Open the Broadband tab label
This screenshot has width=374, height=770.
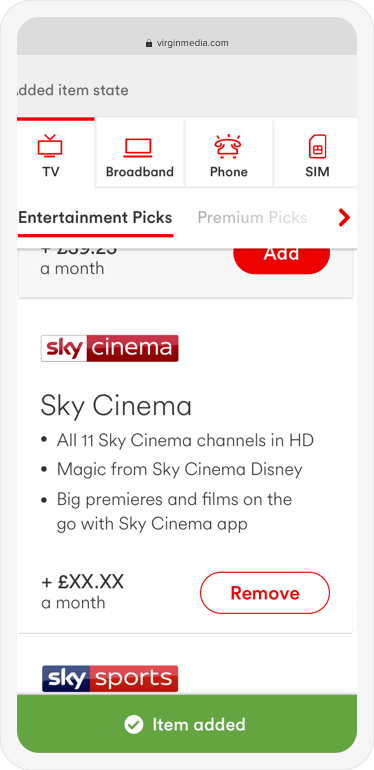click(140, 172)
